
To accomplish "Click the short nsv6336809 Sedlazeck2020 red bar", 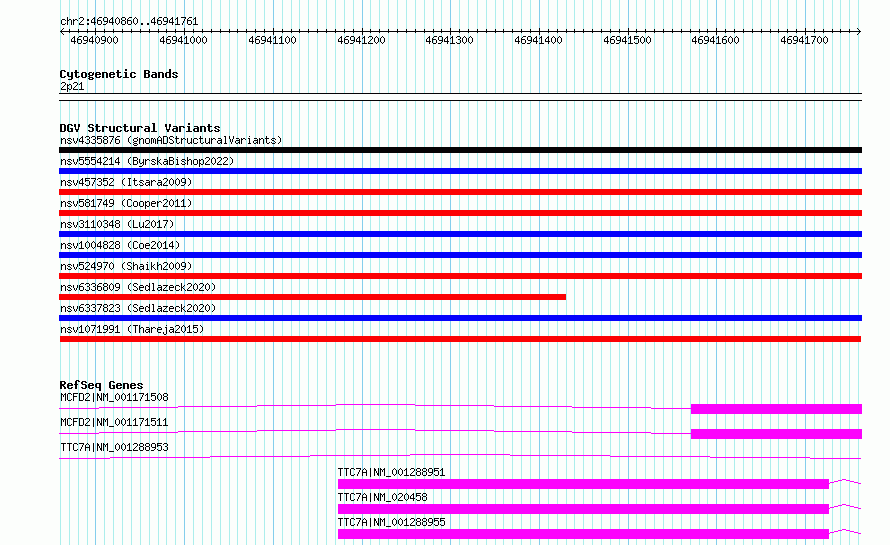I will 312,297.
